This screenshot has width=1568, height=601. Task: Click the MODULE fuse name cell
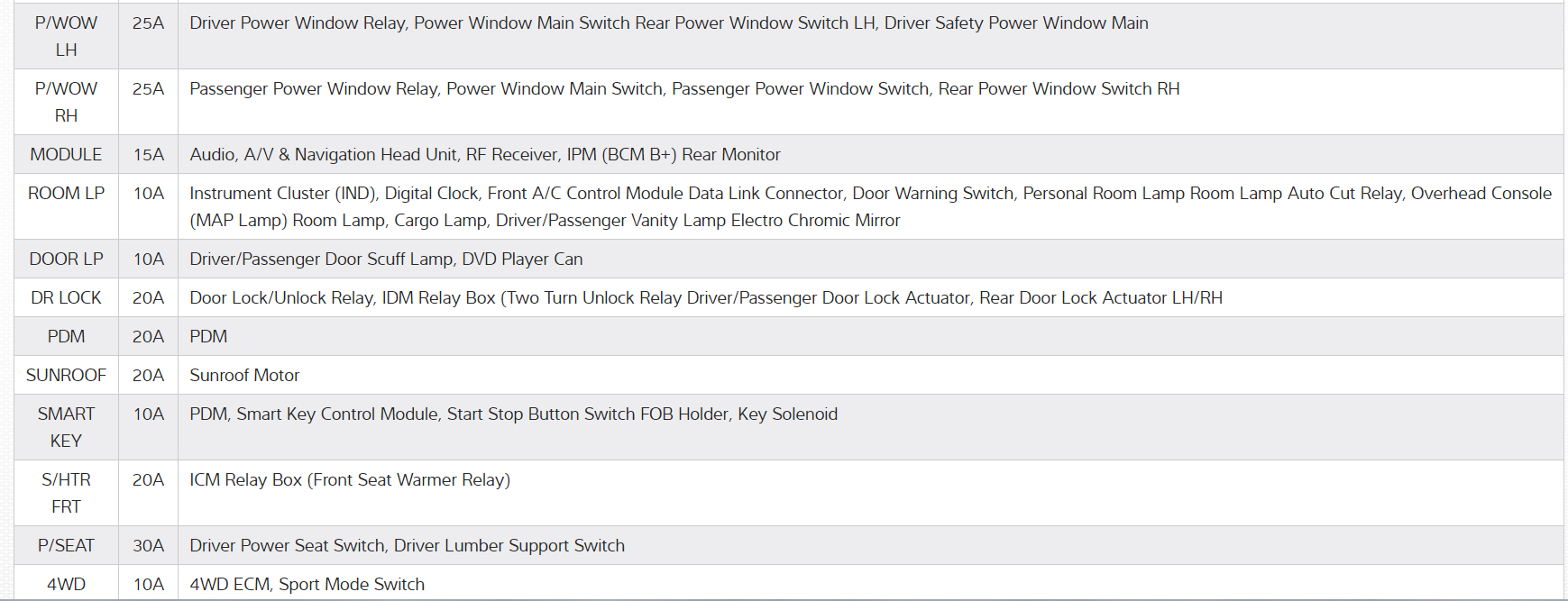pyautogui.click(x=66, y=154)
